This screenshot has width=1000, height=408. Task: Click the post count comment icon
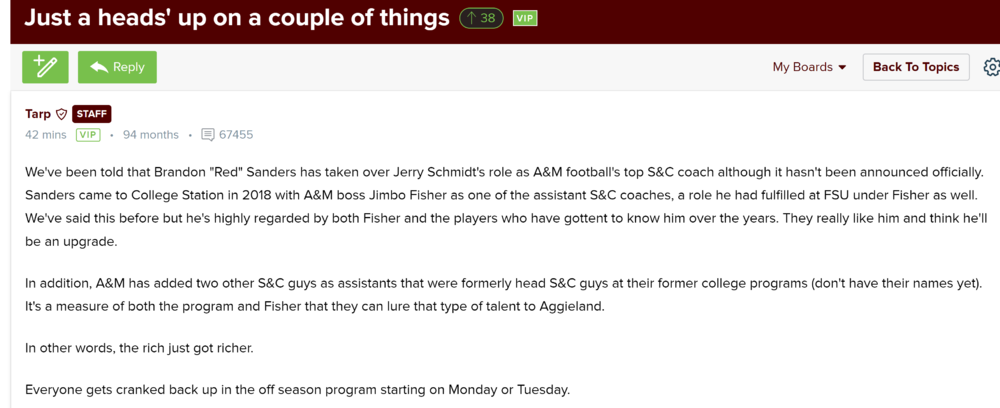click(207, 135)
